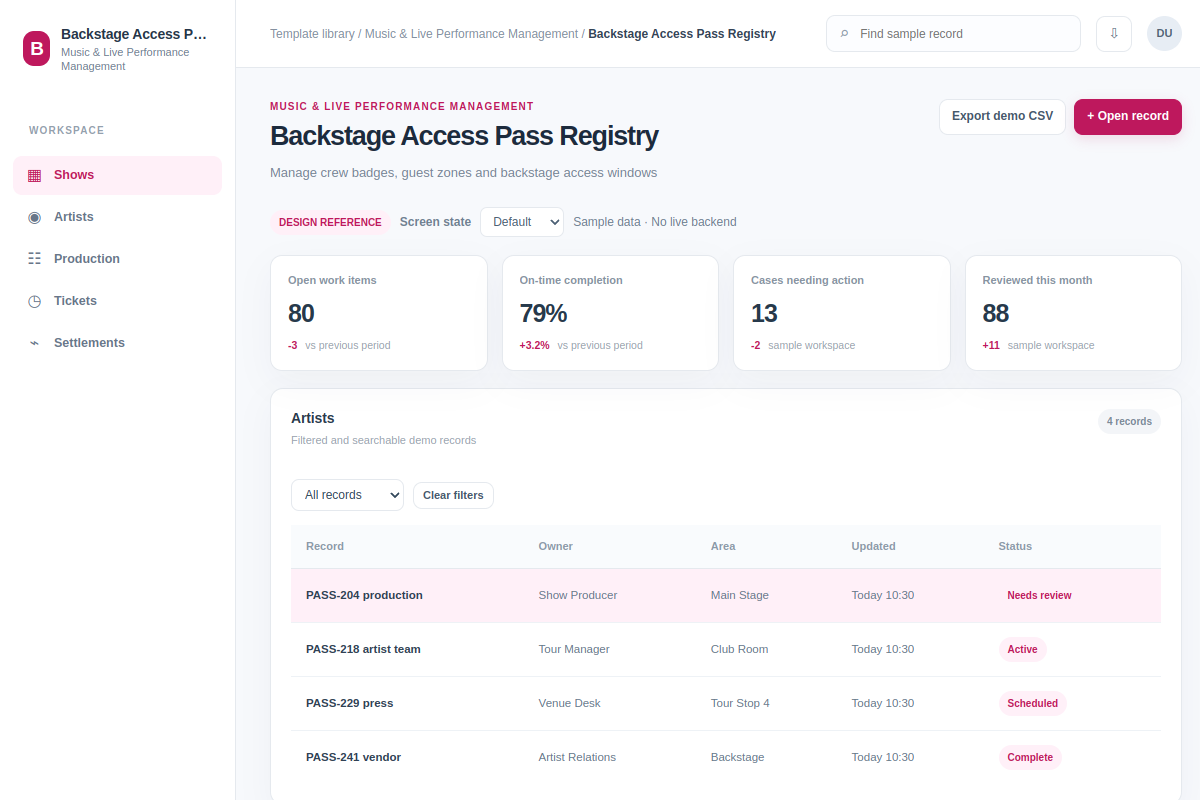Click the Cases needing action card

(842, 313)
